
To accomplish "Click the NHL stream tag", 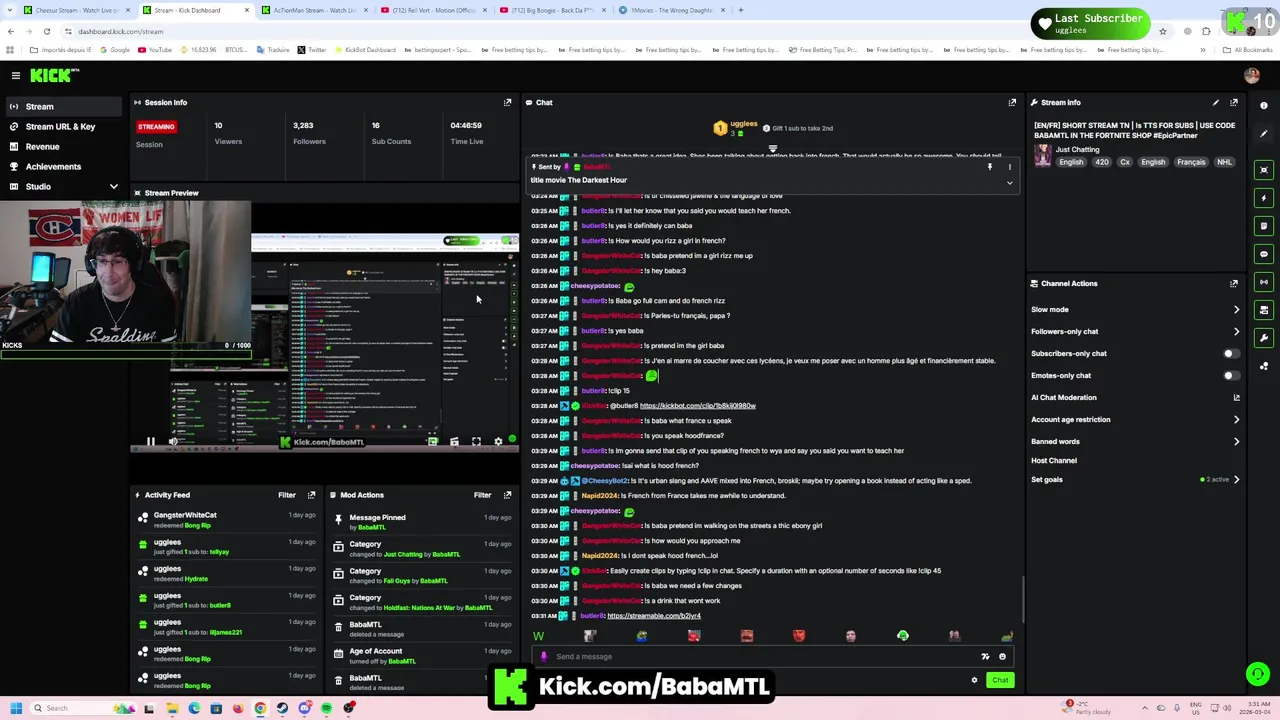I will click(x=1224, y=162).
